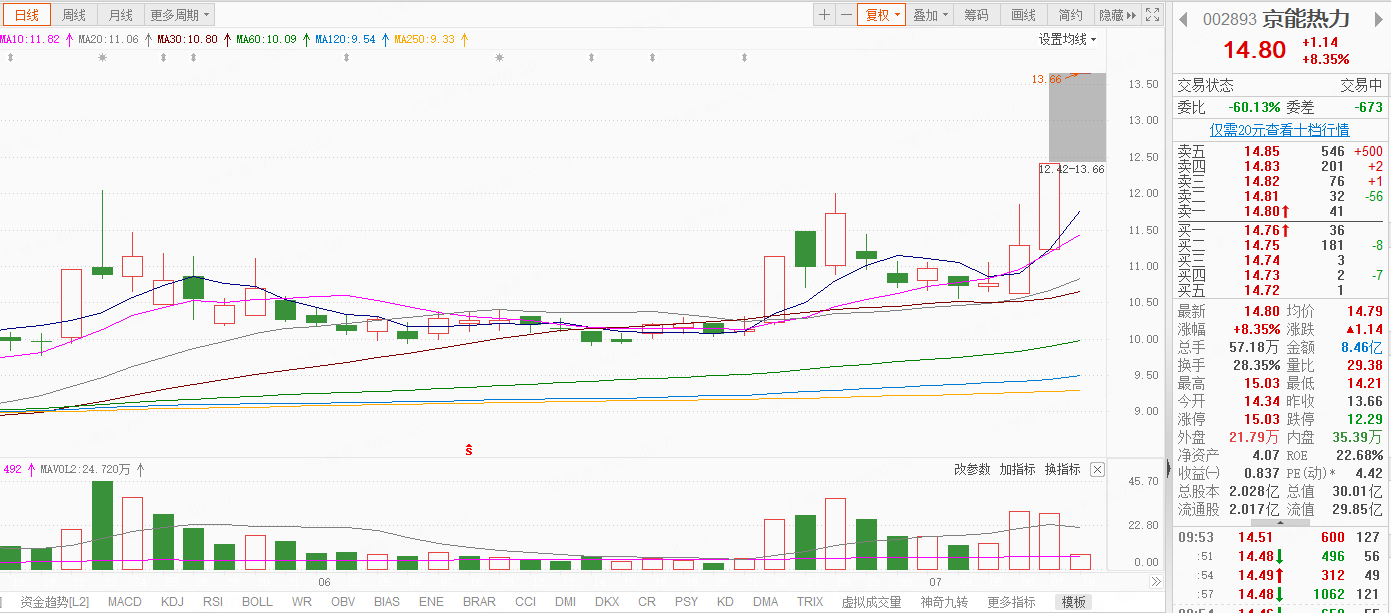Close the volume indicator panel
This screenshot has width=1391, height=613.
1097,470
